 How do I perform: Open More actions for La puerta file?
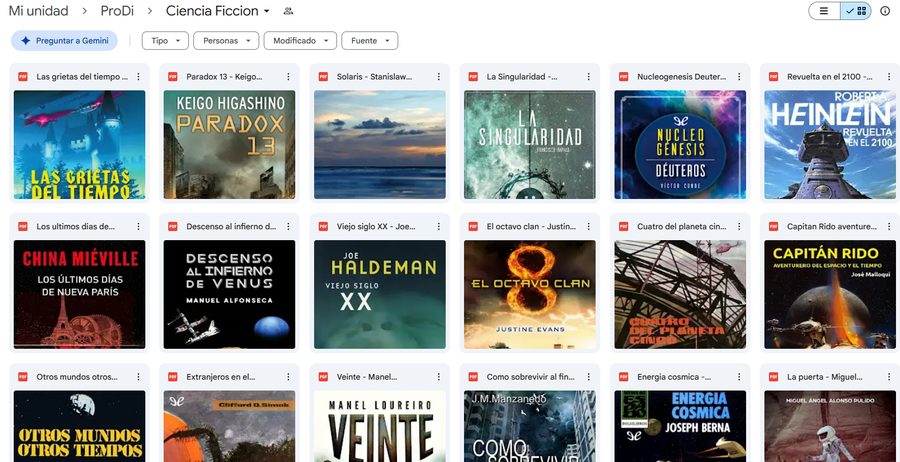click(x=889, y=377)
